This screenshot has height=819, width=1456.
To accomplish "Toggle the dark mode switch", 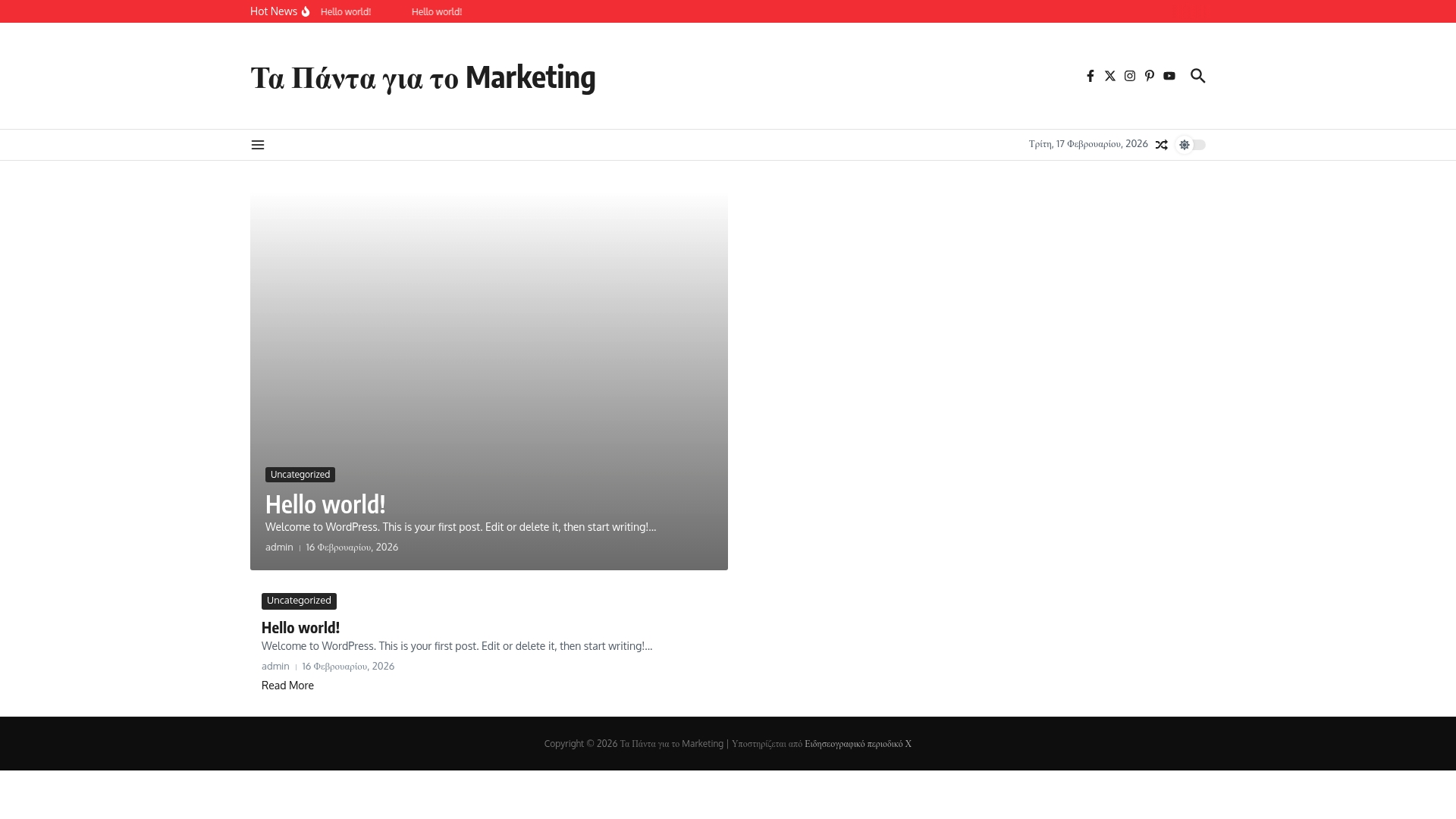I will 1190,145.
